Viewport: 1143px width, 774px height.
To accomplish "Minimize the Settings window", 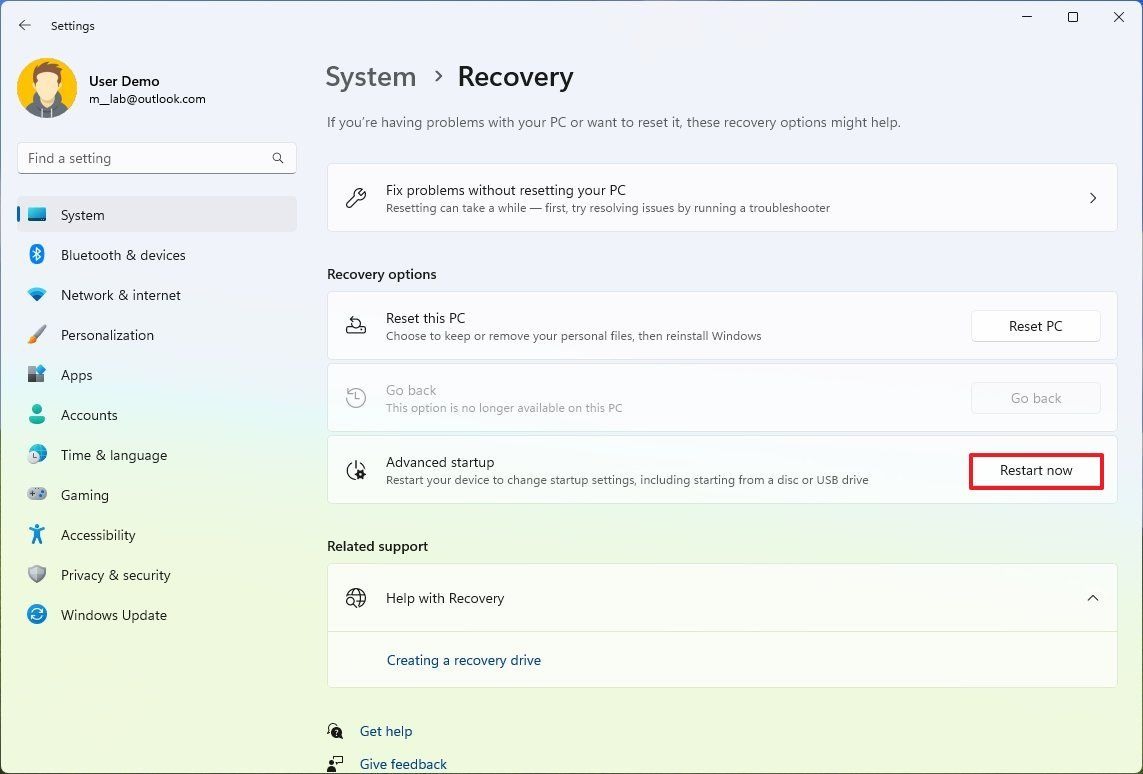I will click(x=1027, y=17).
